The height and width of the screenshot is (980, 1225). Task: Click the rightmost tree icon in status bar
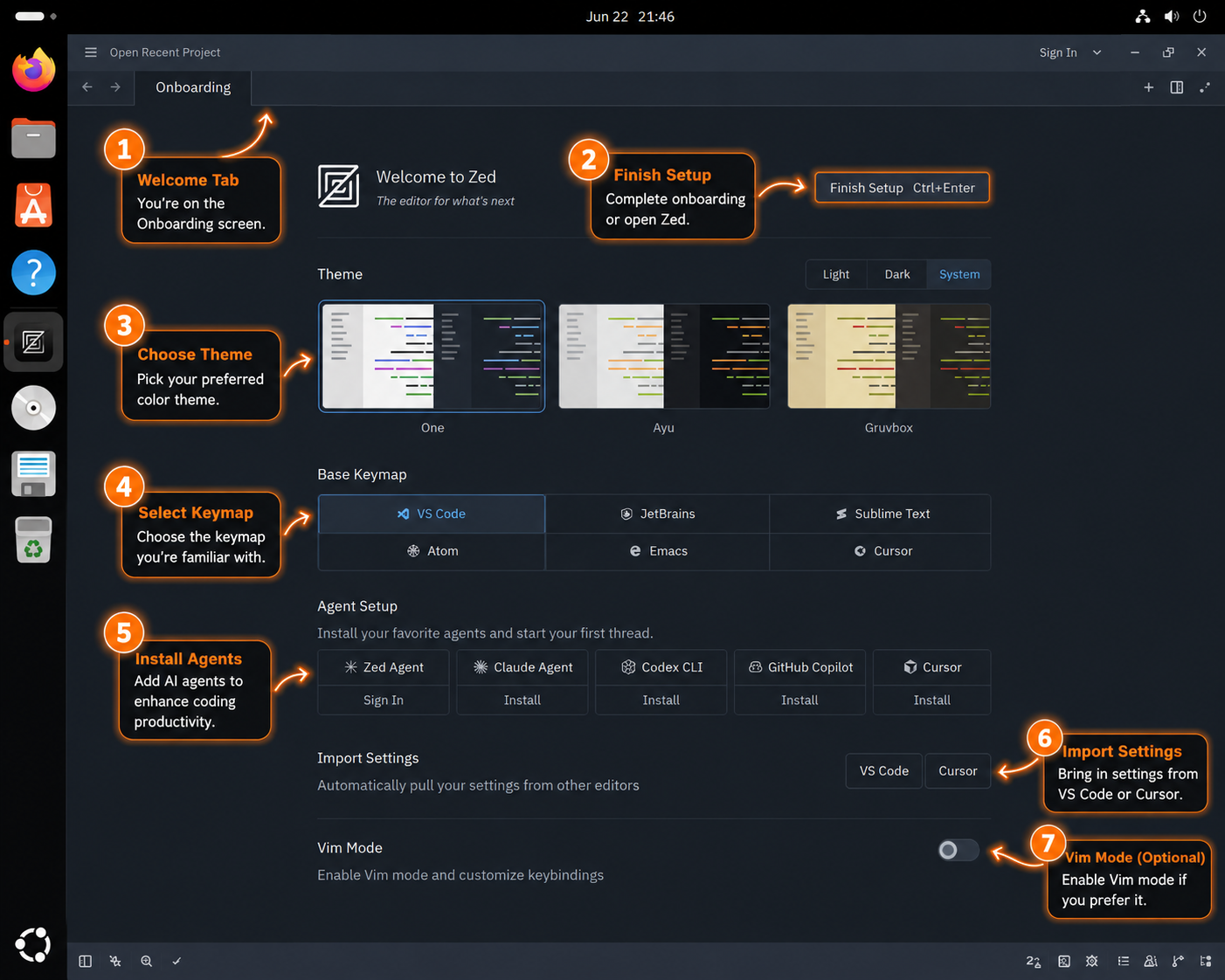click(1206, 961)
